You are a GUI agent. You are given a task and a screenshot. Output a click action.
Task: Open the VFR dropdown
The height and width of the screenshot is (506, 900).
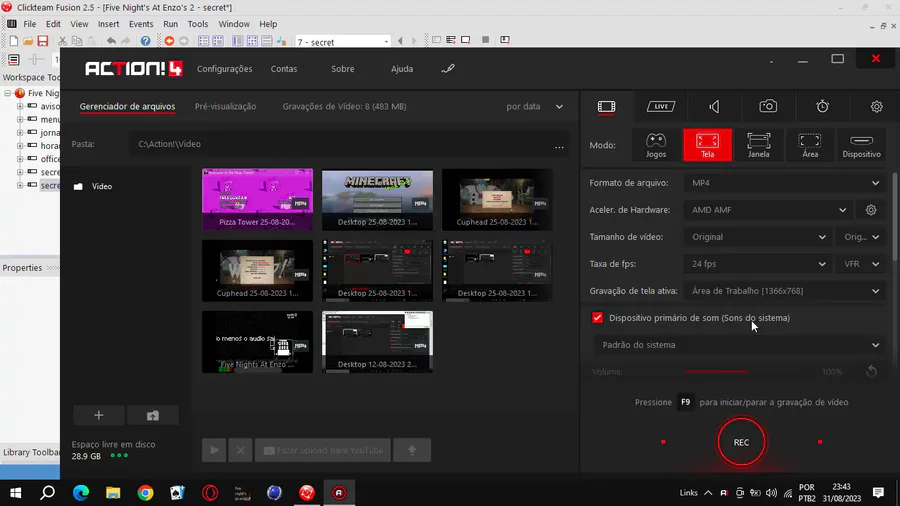[x=861, y=264]
